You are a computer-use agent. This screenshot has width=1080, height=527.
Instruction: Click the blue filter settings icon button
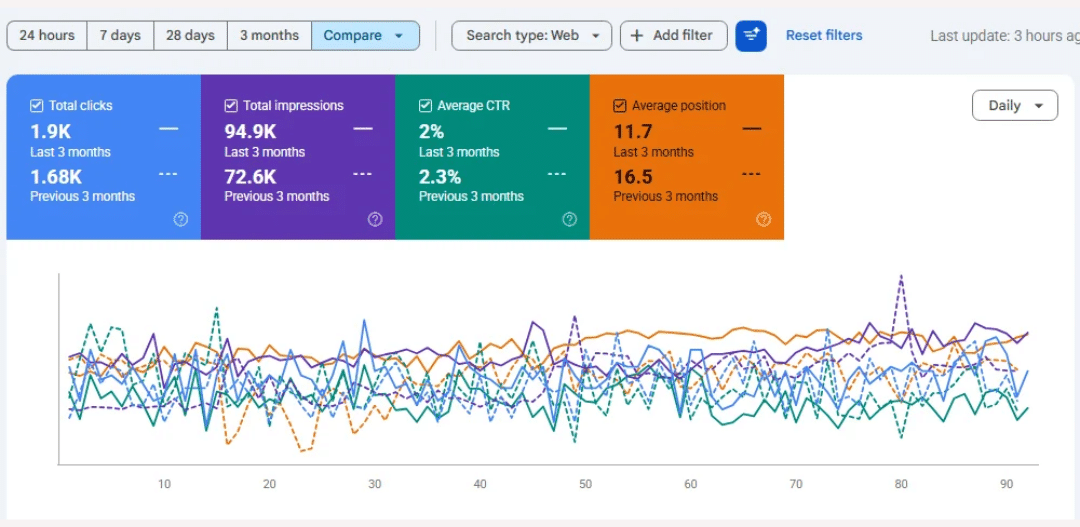coord(751,36)
